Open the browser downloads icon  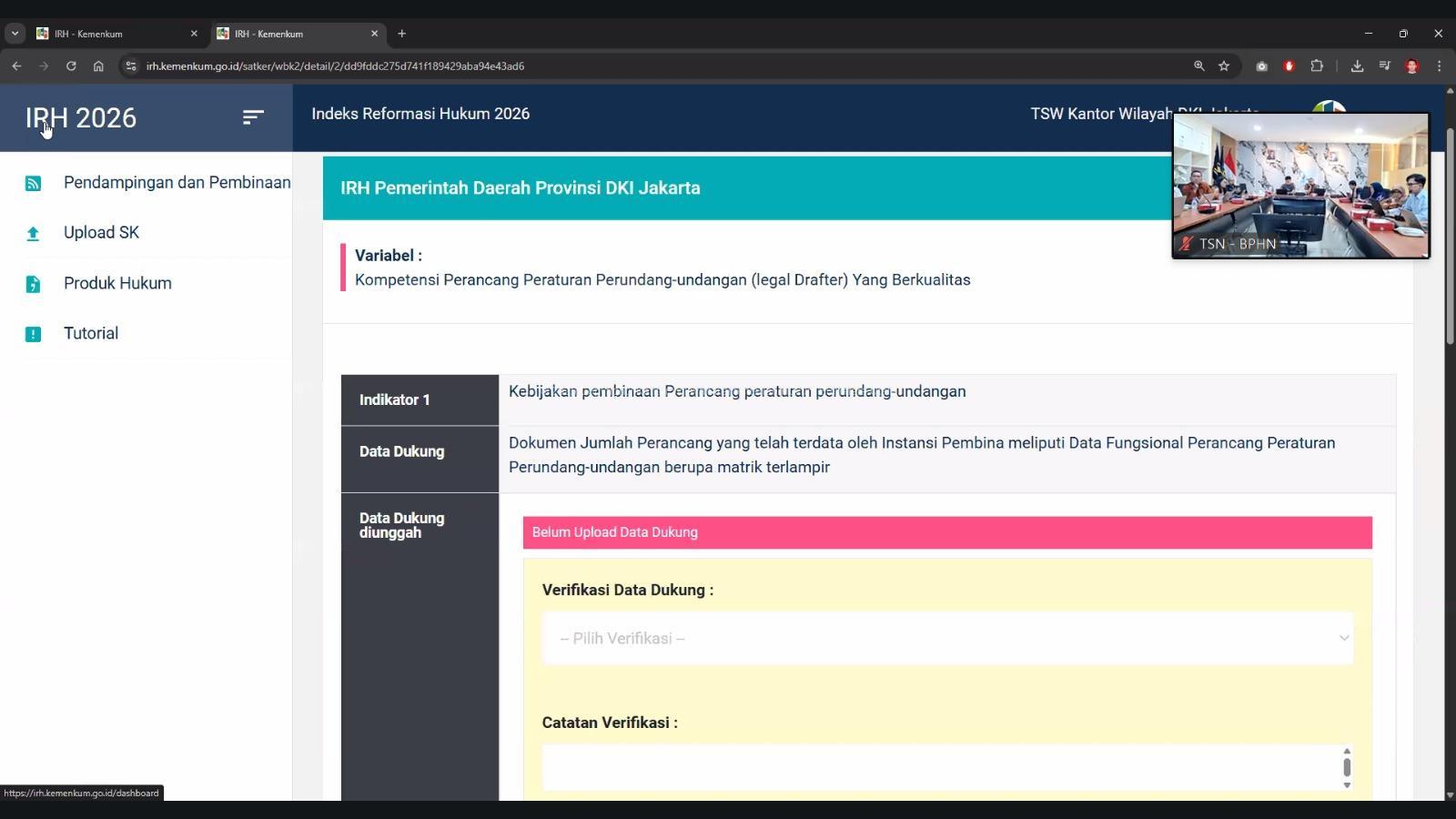1357,66
